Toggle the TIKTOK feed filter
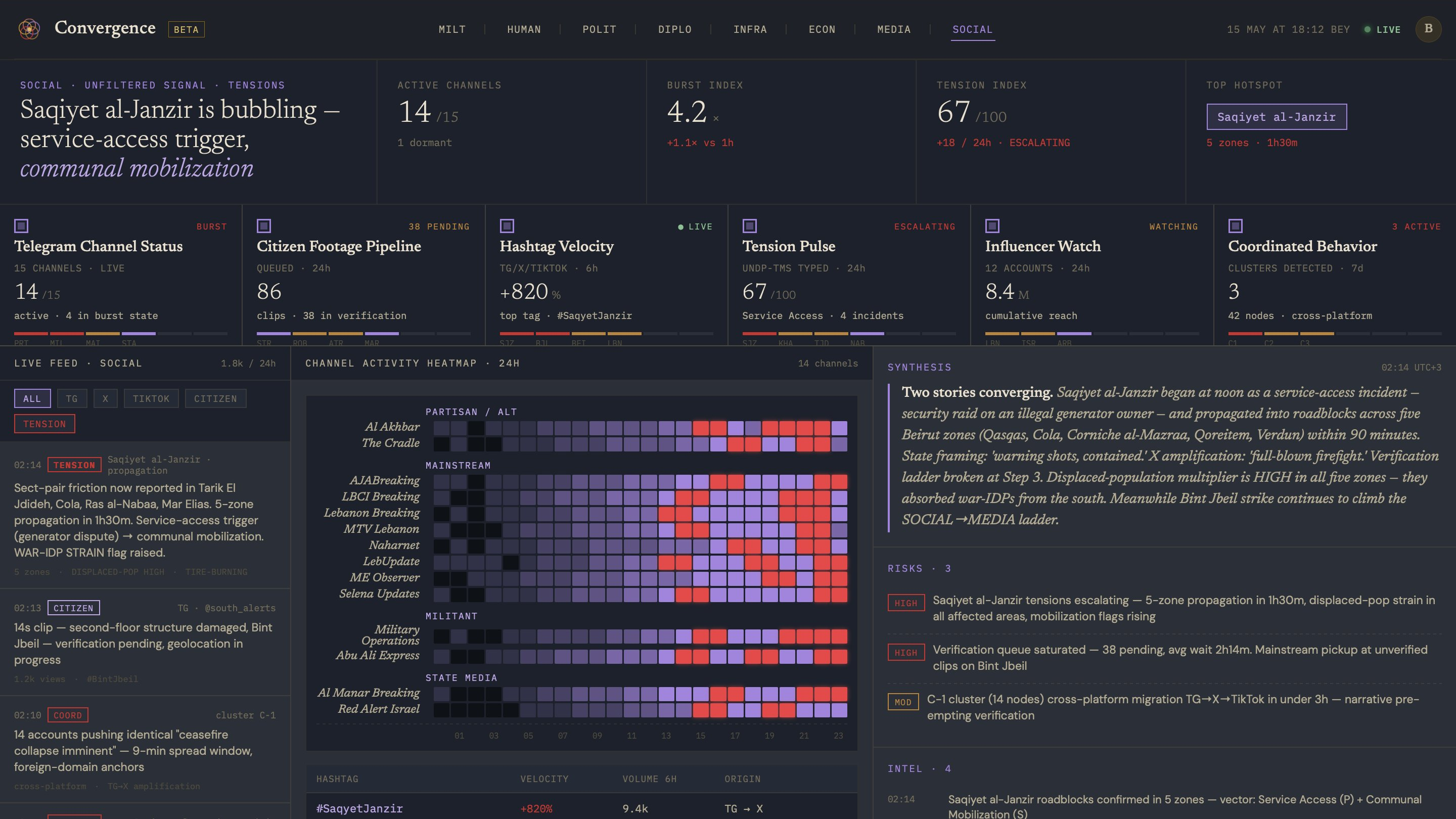 pyautogui.click(x=151, y=398)
